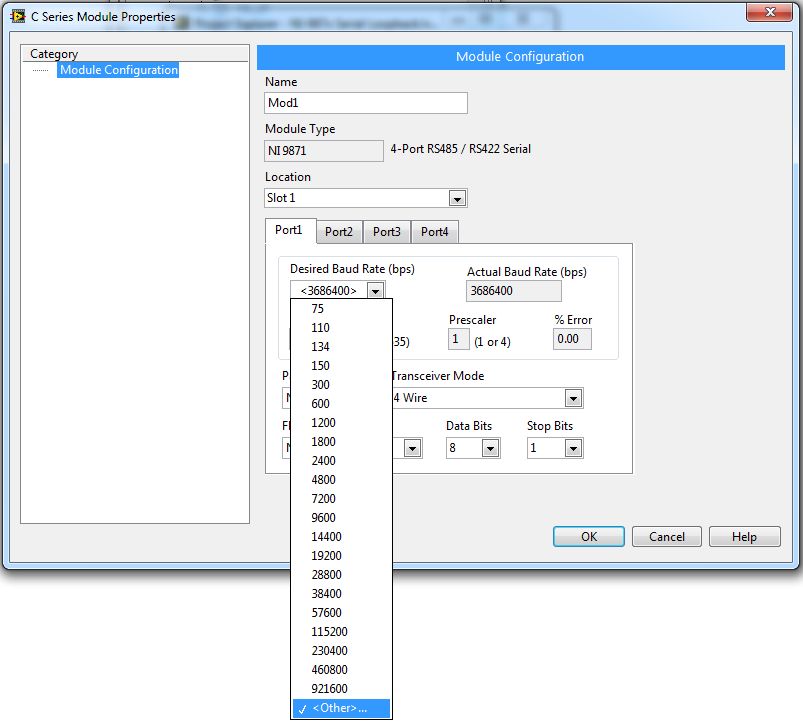The width and height of the screenshot is (803, 722).
Task: Open Help for module properties
Action: point(745,537)
